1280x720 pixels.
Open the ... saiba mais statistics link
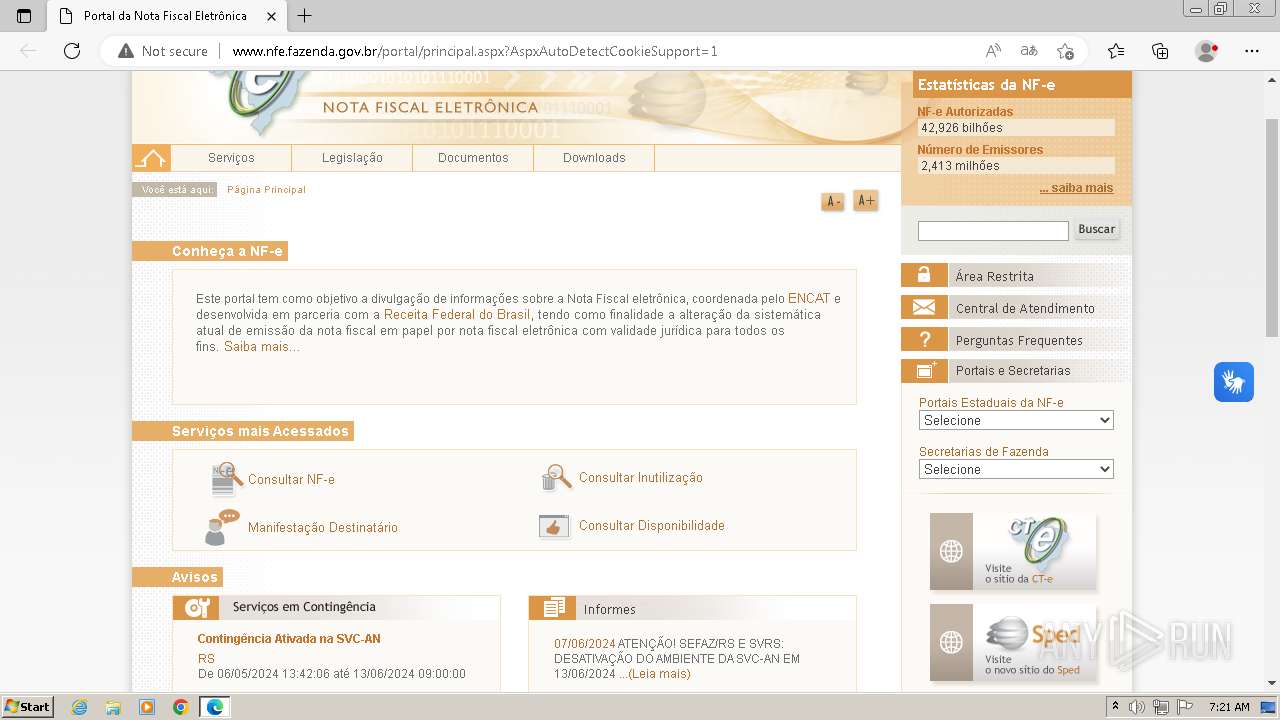(x=1076, y=188)
